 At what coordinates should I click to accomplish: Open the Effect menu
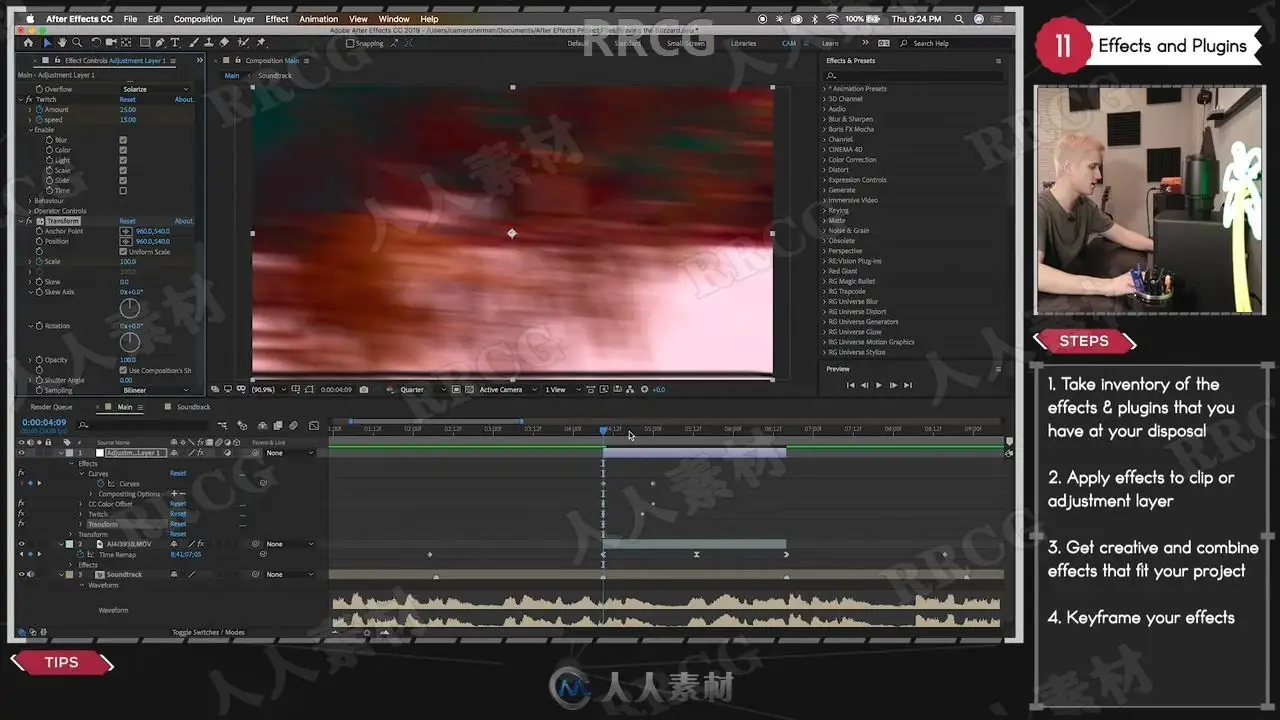pyautogui.click(x=277, y=19)
